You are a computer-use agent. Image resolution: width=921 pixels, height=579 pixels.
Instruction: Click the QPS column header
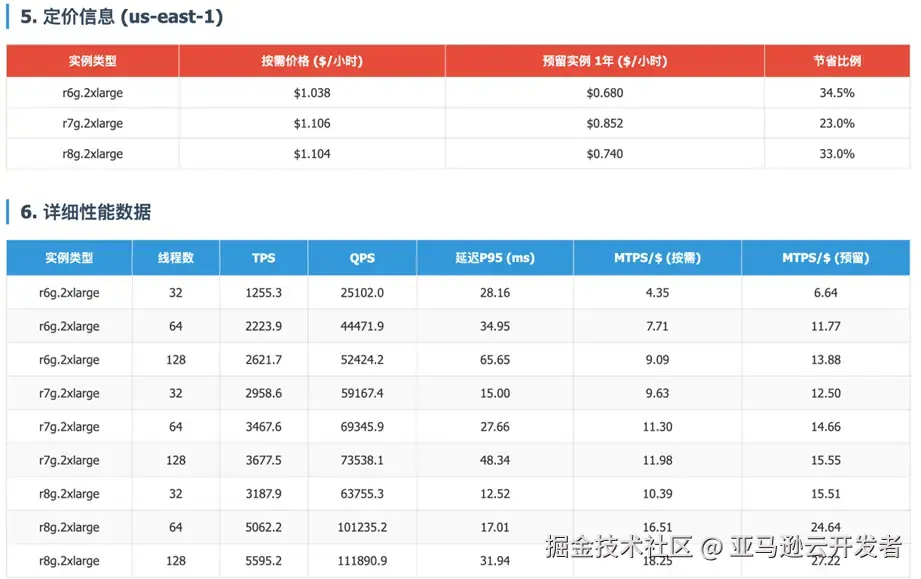[361, 257]
